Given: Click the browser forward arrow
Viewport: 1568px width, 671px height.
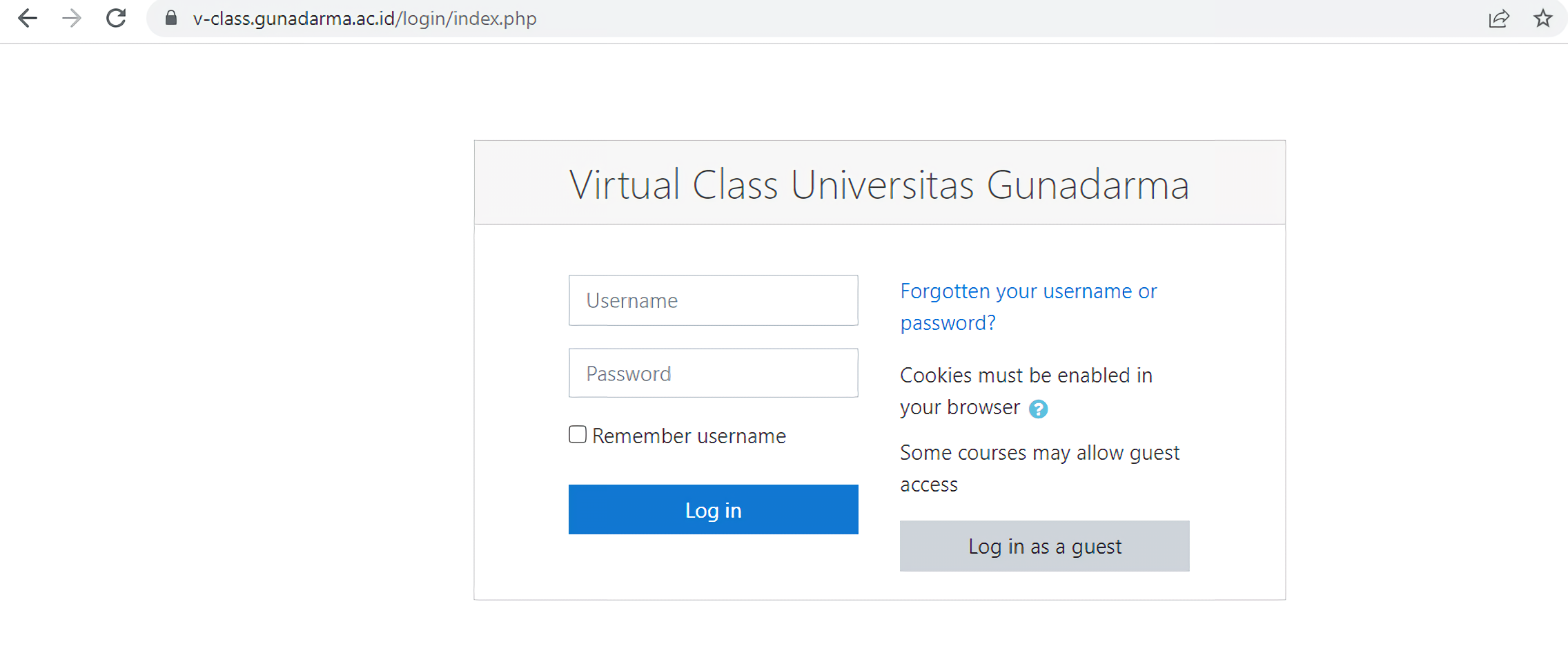Looking at the screenshot, I should coord(72,19).
